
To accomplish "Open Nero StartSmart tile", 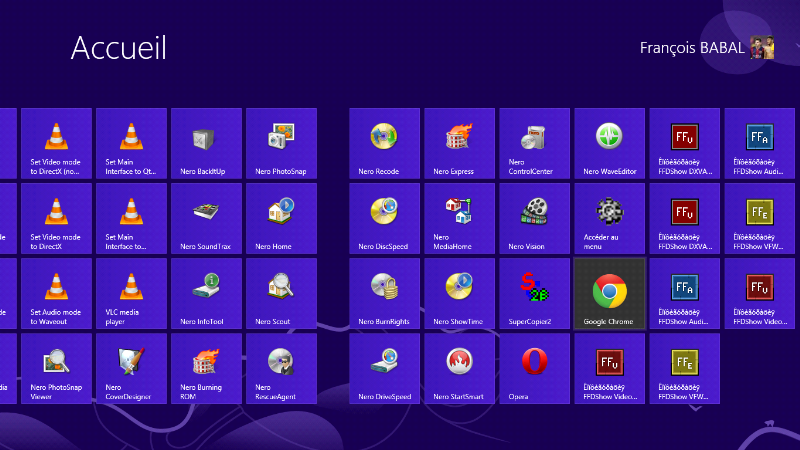I will (x=459, y=368).
